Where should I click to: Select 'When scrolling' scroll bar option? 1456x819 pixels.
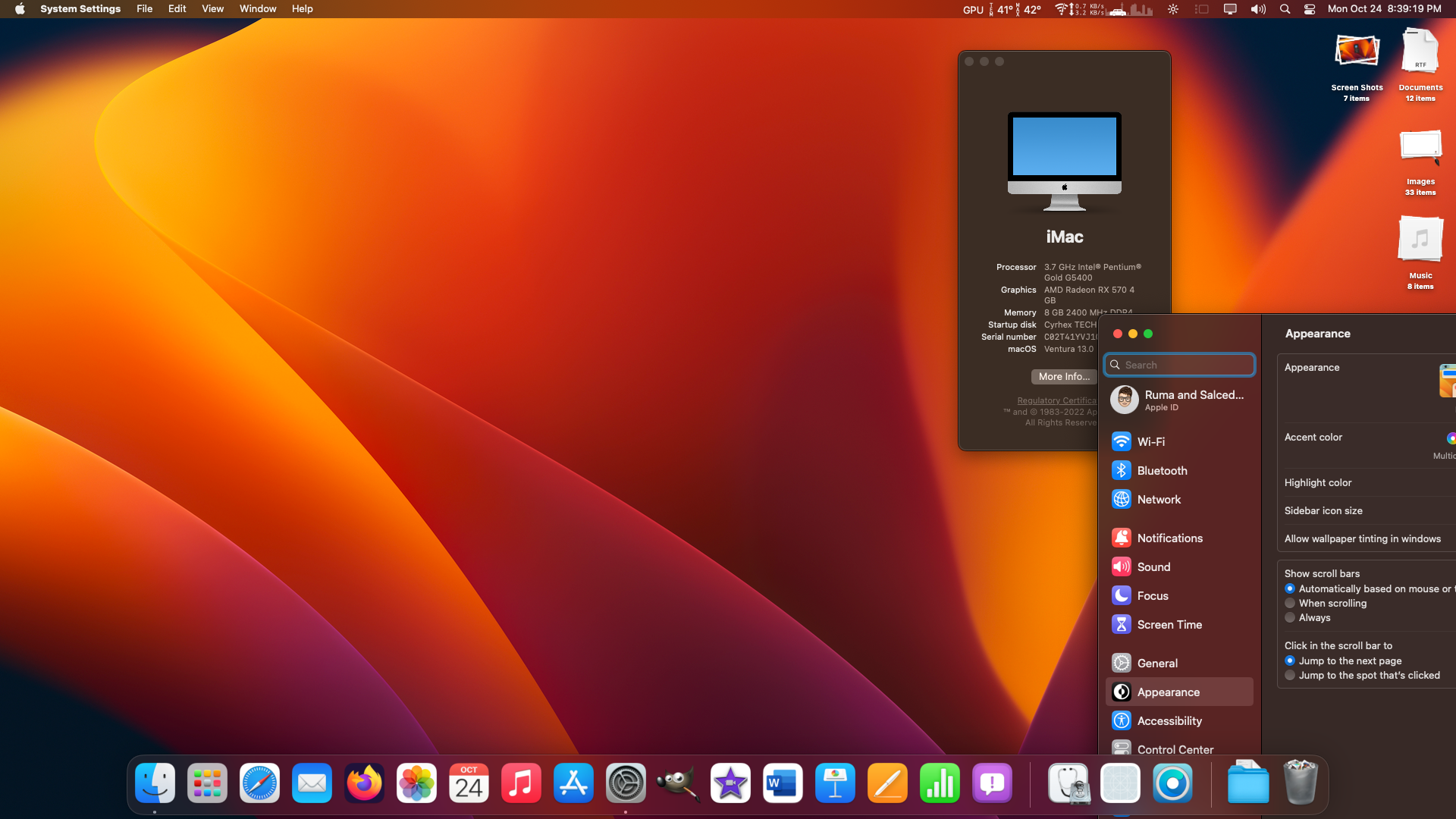tap(1290, 604)
